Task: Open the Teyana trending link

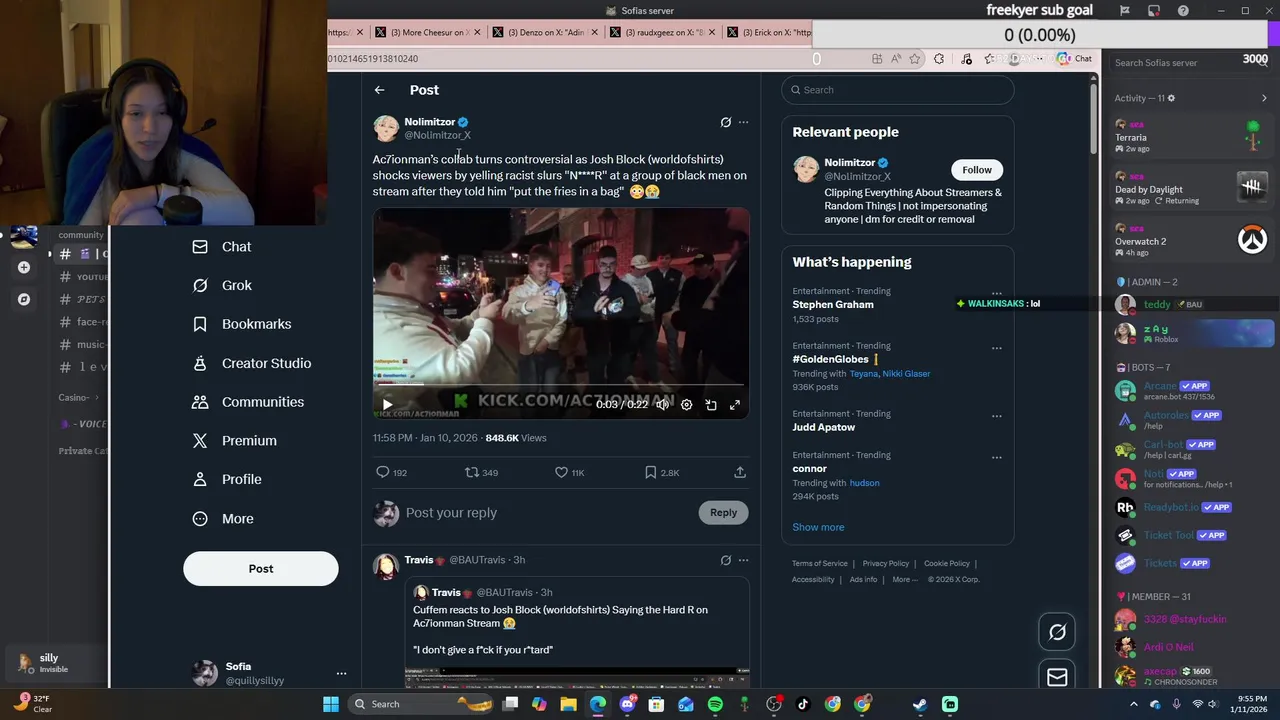Action: [x=863, y=374]
